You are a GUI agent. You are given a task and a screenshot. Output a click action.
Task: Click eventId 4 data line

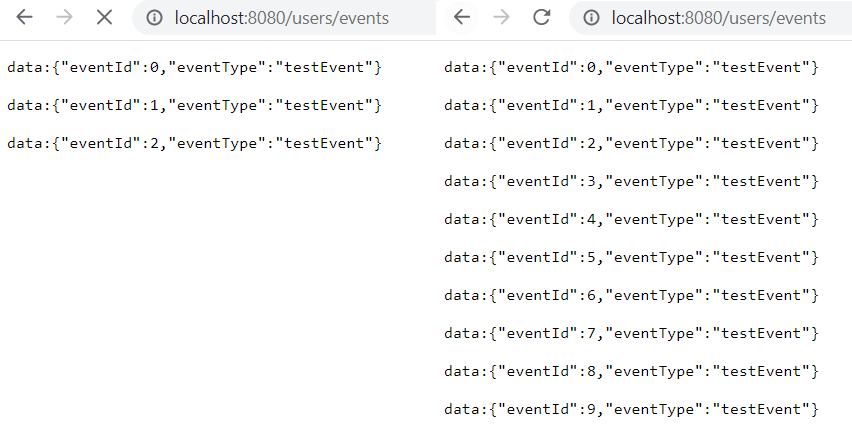click(631, 220)
